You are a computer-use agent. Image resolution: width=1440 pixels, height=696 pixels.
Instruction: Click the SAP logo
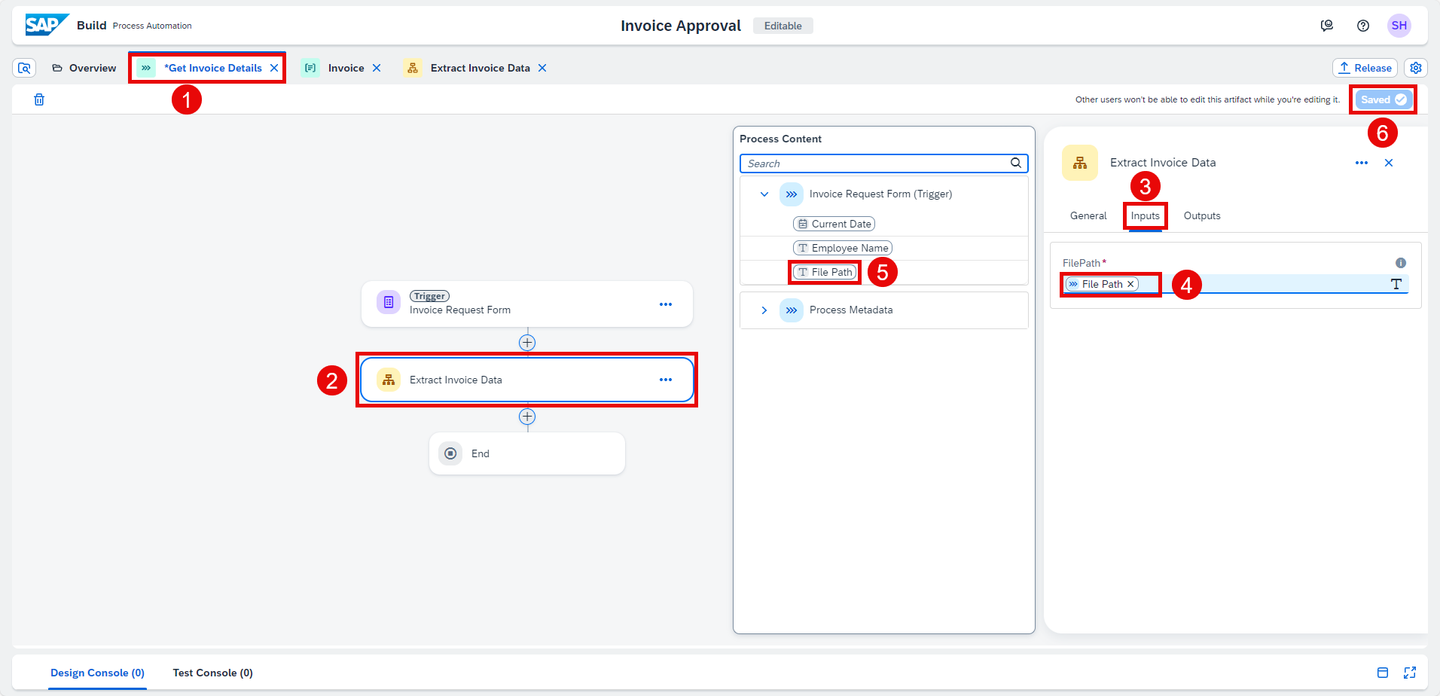(x=47, y=25)
